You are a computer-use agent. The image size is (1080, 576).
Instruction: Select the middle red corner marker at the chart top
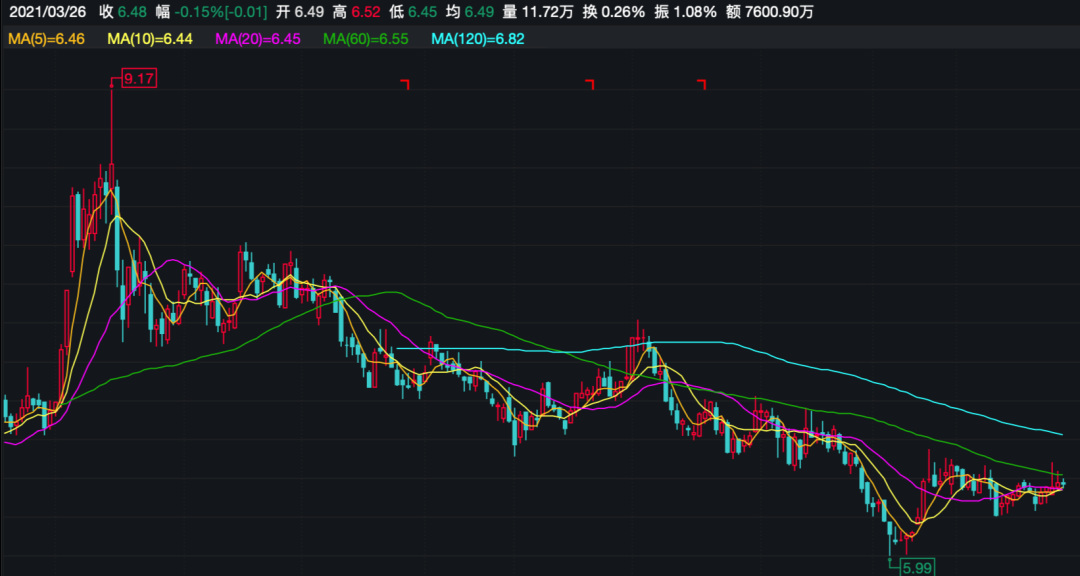(x=589, y=84)
